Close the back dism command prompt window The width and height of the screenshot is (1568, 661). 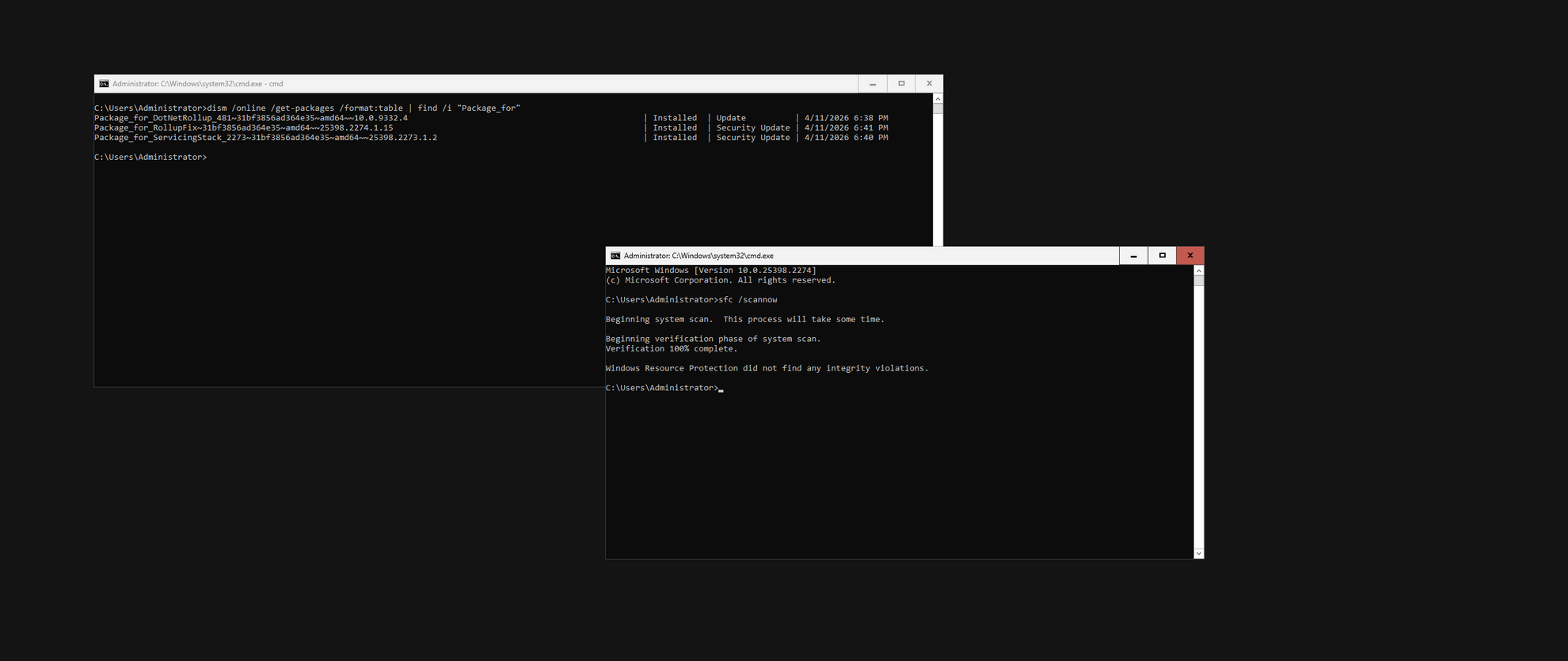930,84
